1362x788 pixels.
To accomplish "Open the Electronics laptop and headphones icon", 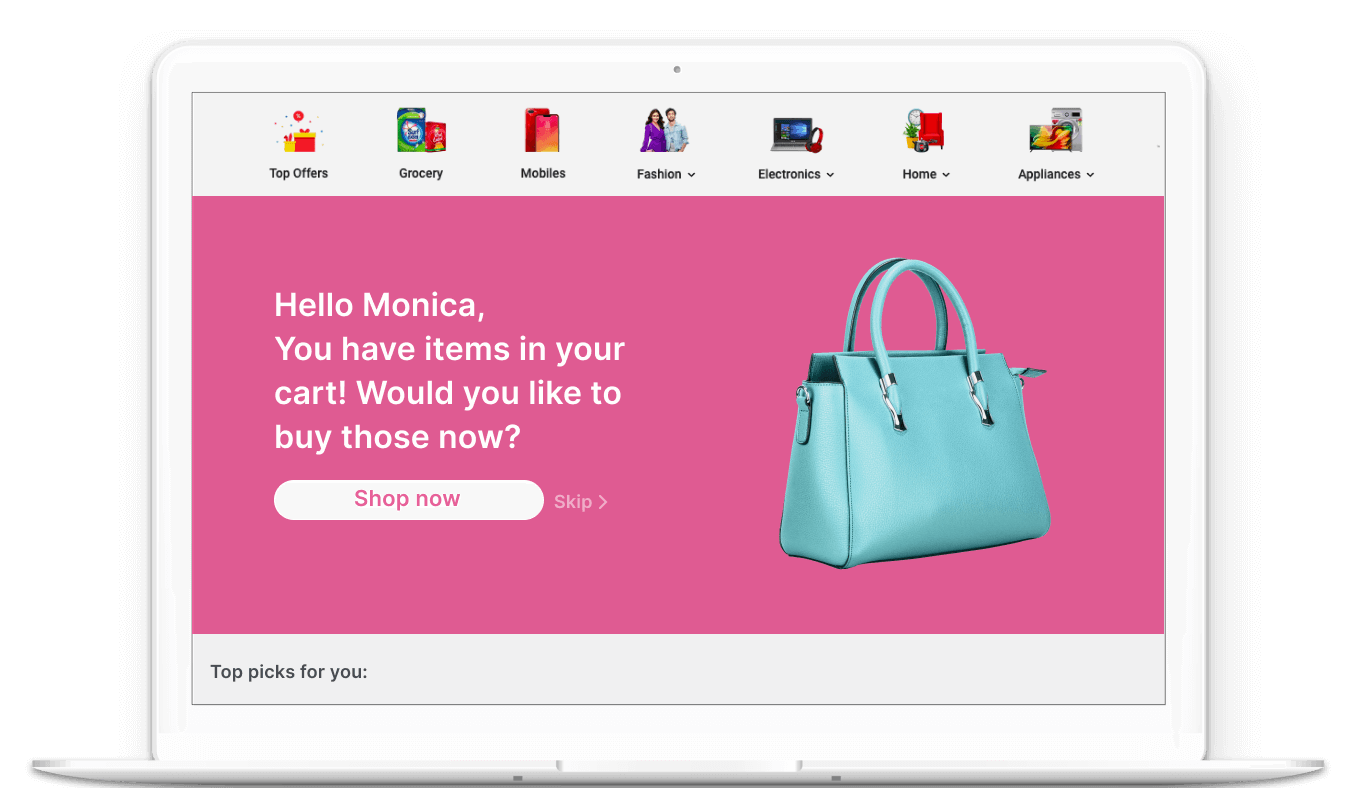I will 796,134.
